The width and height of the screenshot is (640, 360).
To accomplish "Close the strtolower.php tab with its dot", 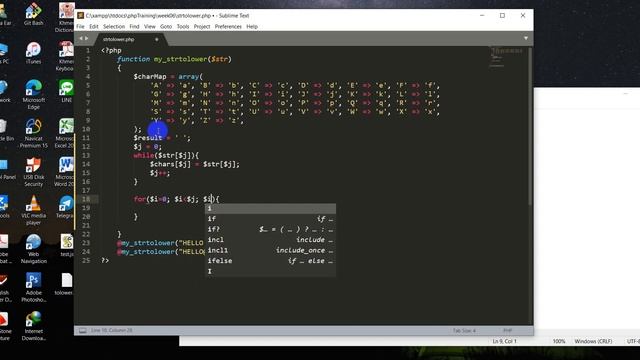I will coord(156,40).
